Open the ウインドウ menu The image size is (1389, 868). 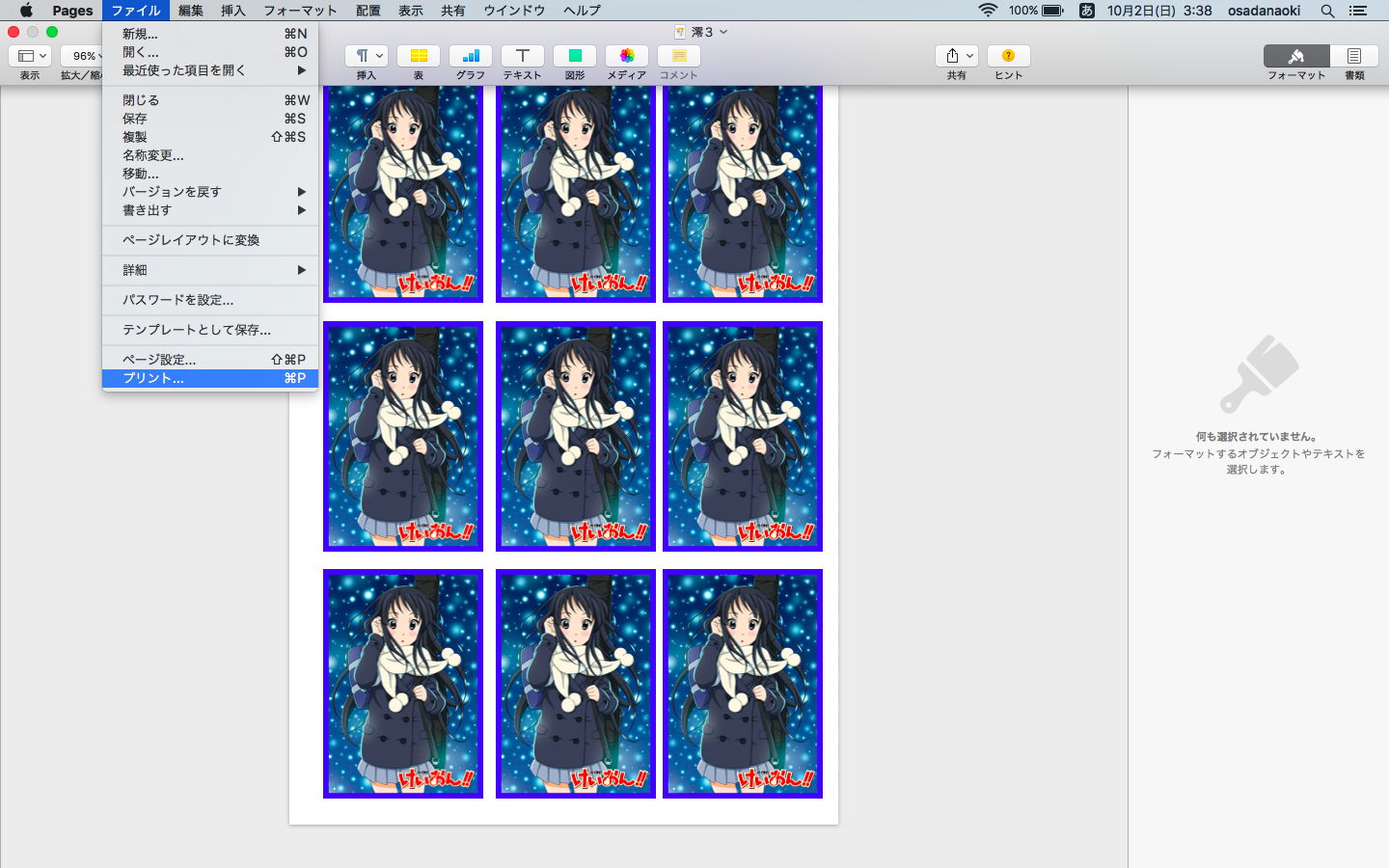tap(514, 11)
